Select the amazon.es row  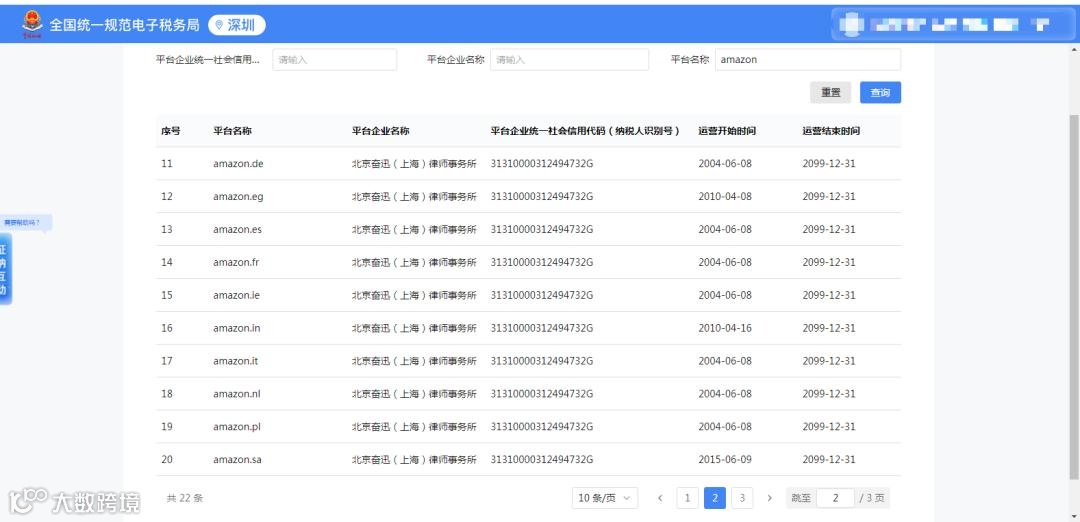528,229
